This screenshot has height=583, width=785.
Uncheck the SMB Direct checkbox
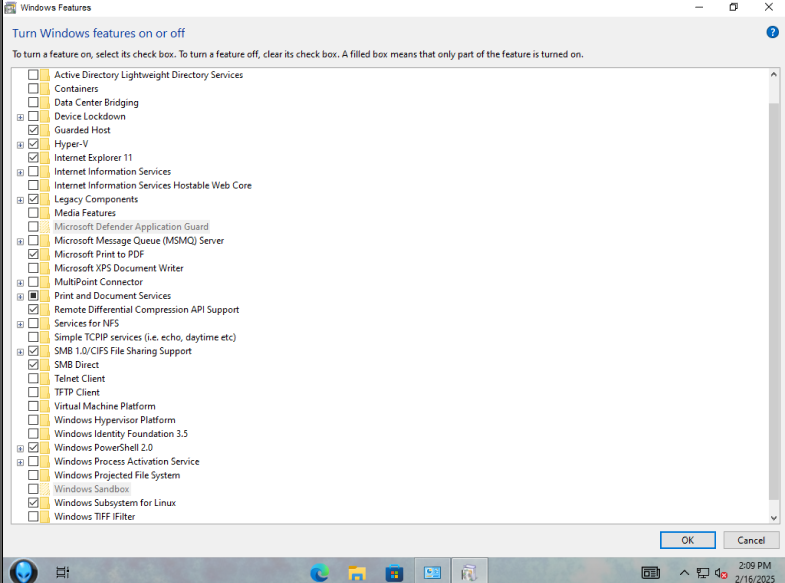[33, 365]
